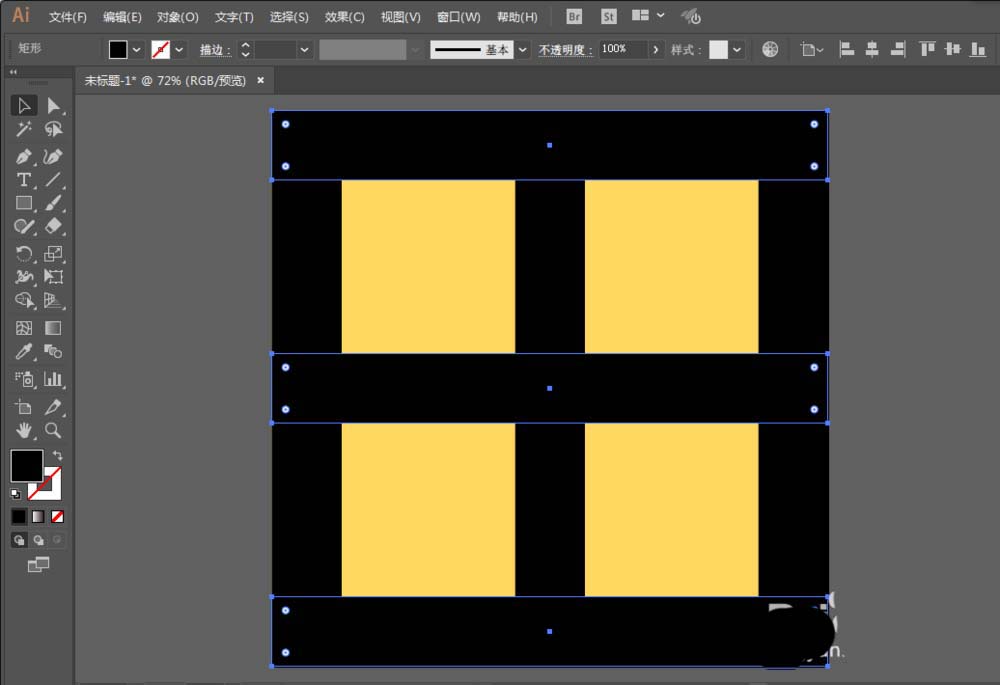Set paint mode to Gradient
The height and width of the screenshot is (685, 1000).
coord(38,517)
